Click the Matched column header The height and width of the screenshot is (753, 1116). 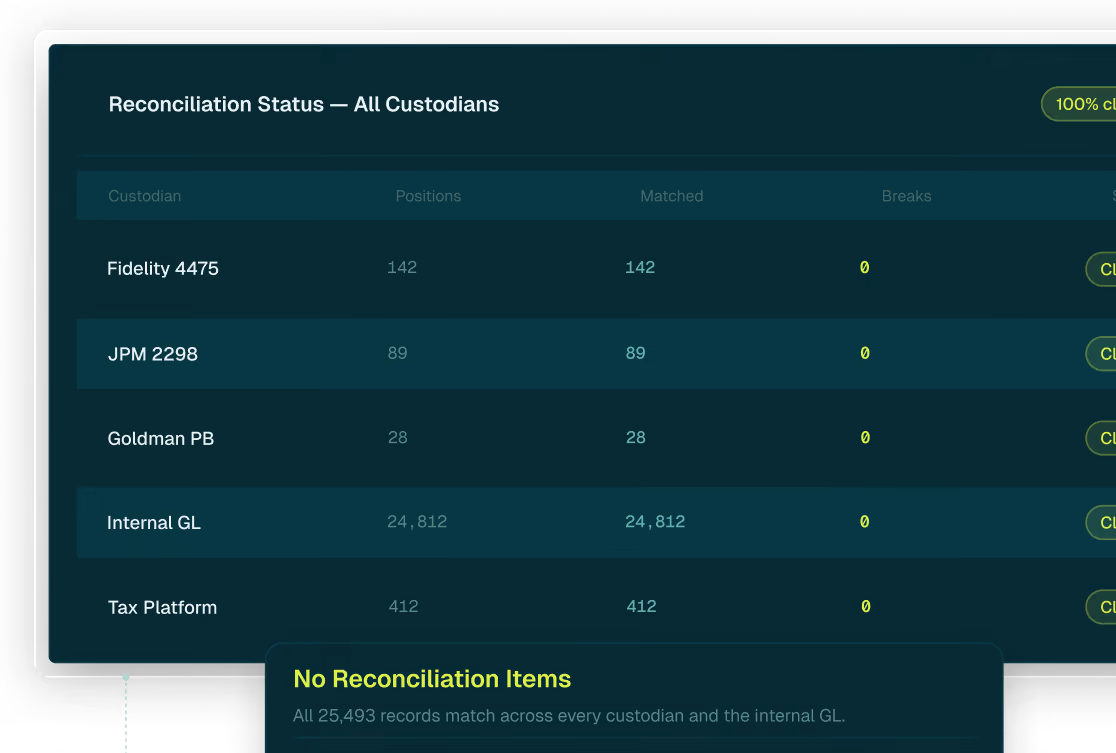coord(672,196)
